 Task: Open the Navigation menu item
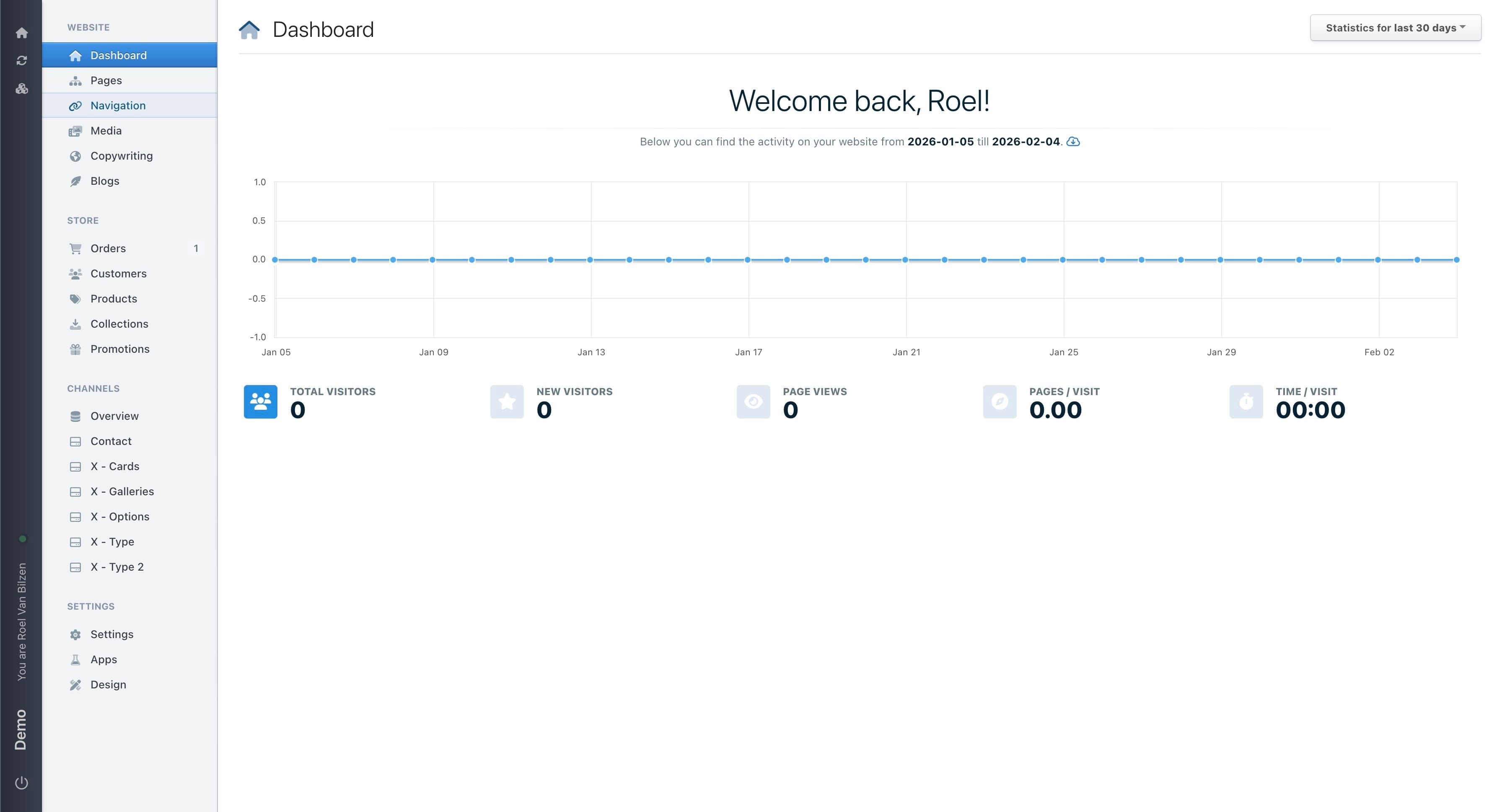coord(118,106)
